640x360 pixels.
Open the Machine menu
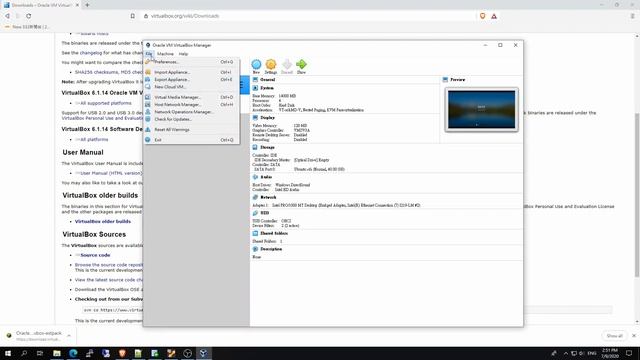(x=165, y=54)
